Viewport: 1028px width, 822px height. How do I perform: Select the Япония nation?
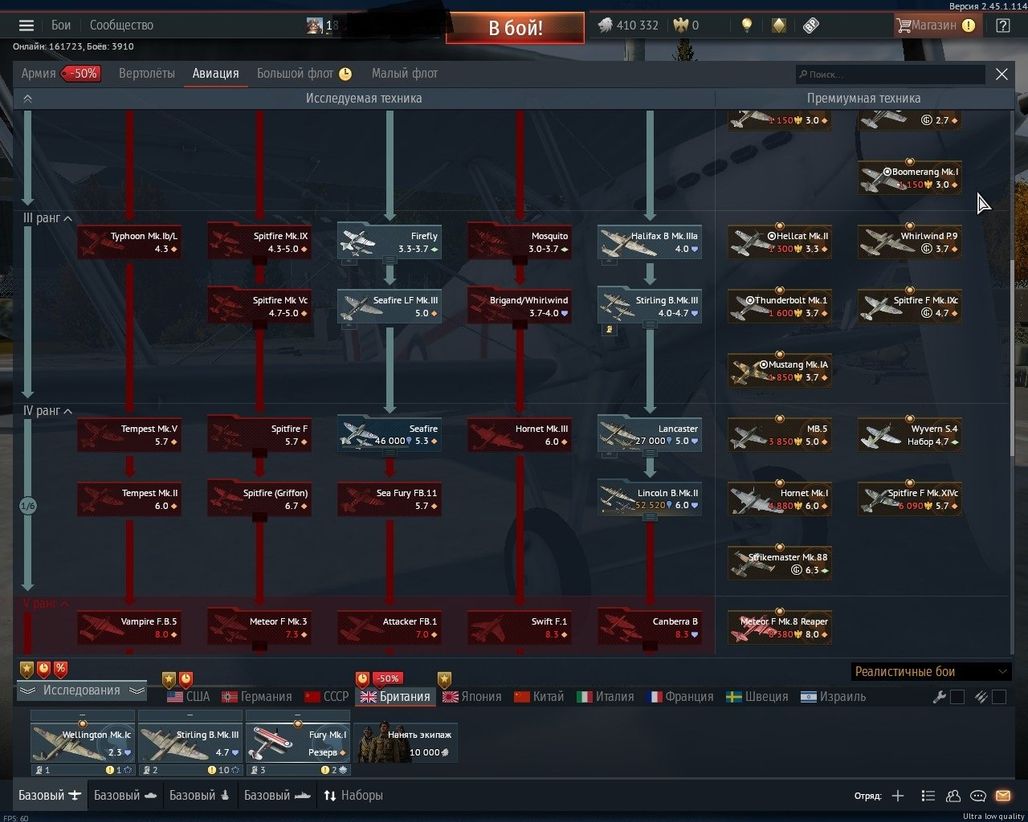click(x=472, y=697)
